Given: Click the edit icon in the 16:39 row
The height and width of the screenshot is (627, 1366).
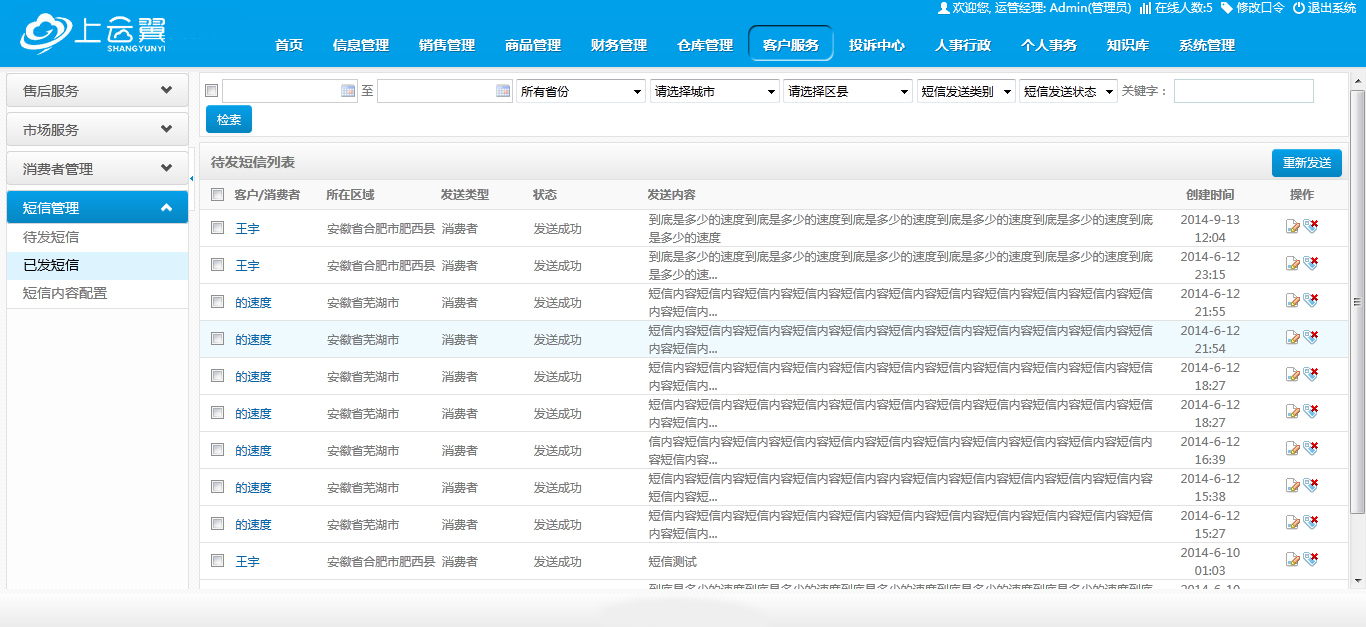Looking at the screenshot, I should 1293,449.
